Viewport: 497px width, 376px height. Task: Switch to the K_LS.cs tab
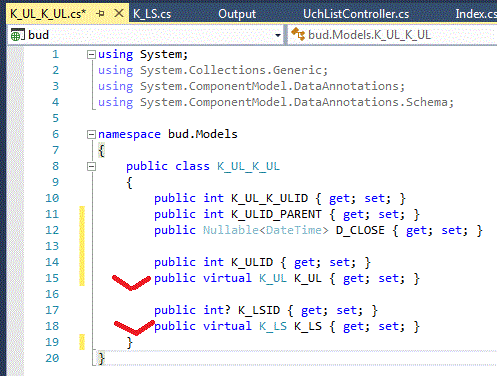[x=152, y=14]
